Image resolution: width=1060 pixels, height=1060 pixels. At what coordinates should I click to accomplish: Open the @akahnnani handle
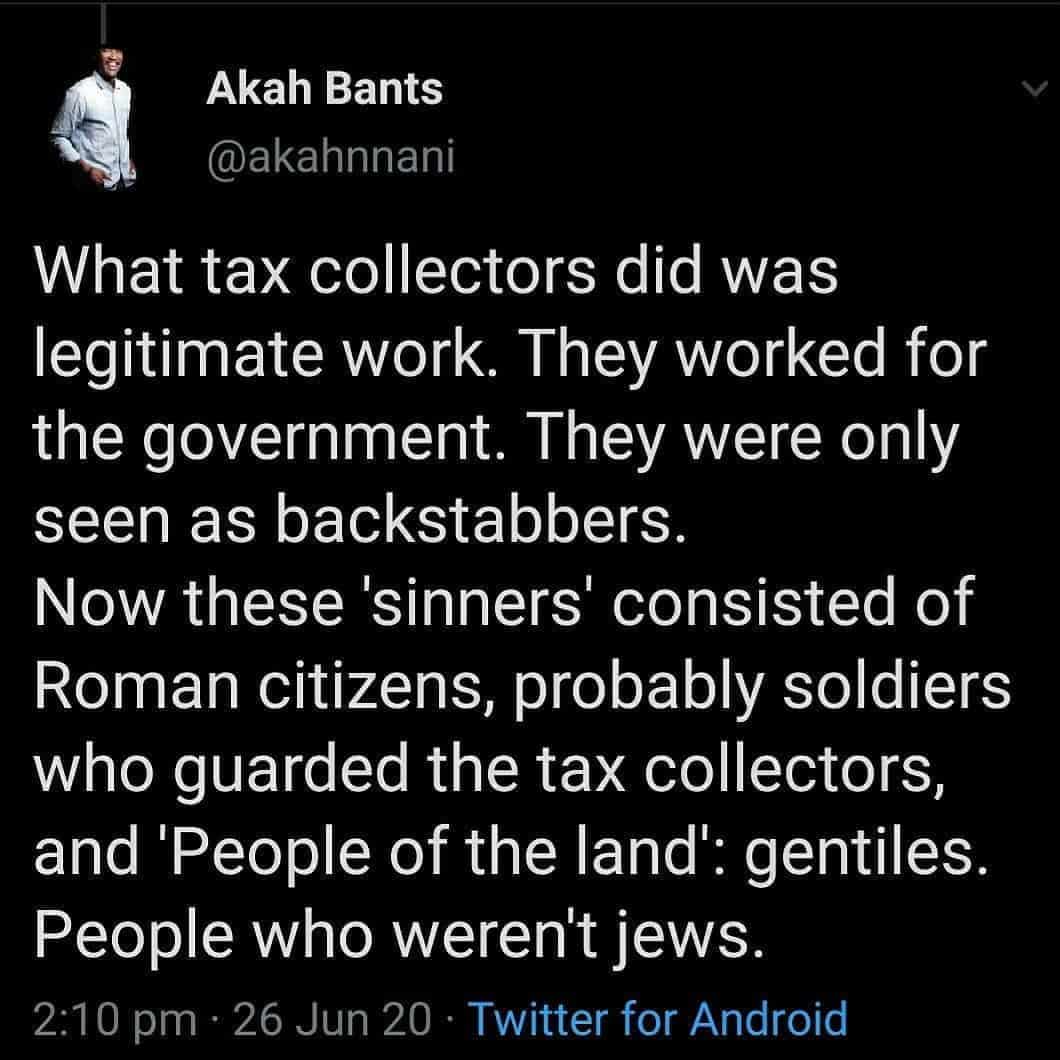(330, 159)
